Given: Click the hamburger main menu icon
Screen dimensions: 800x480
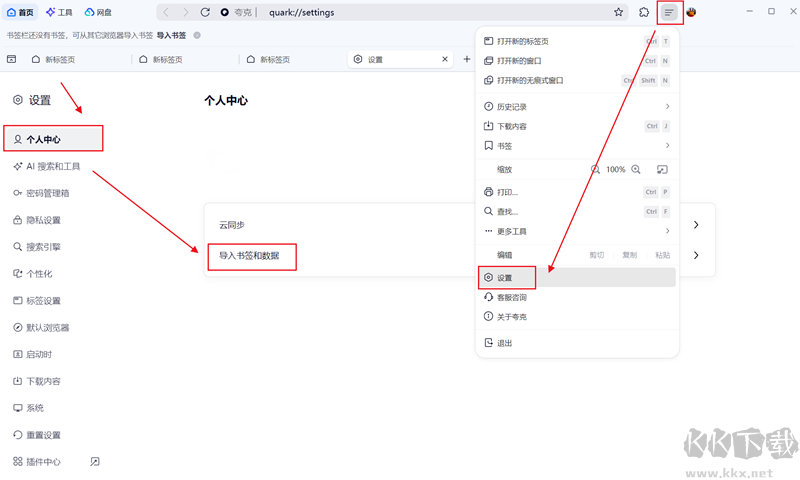Looking at the screenshot, I should [670, 12].
